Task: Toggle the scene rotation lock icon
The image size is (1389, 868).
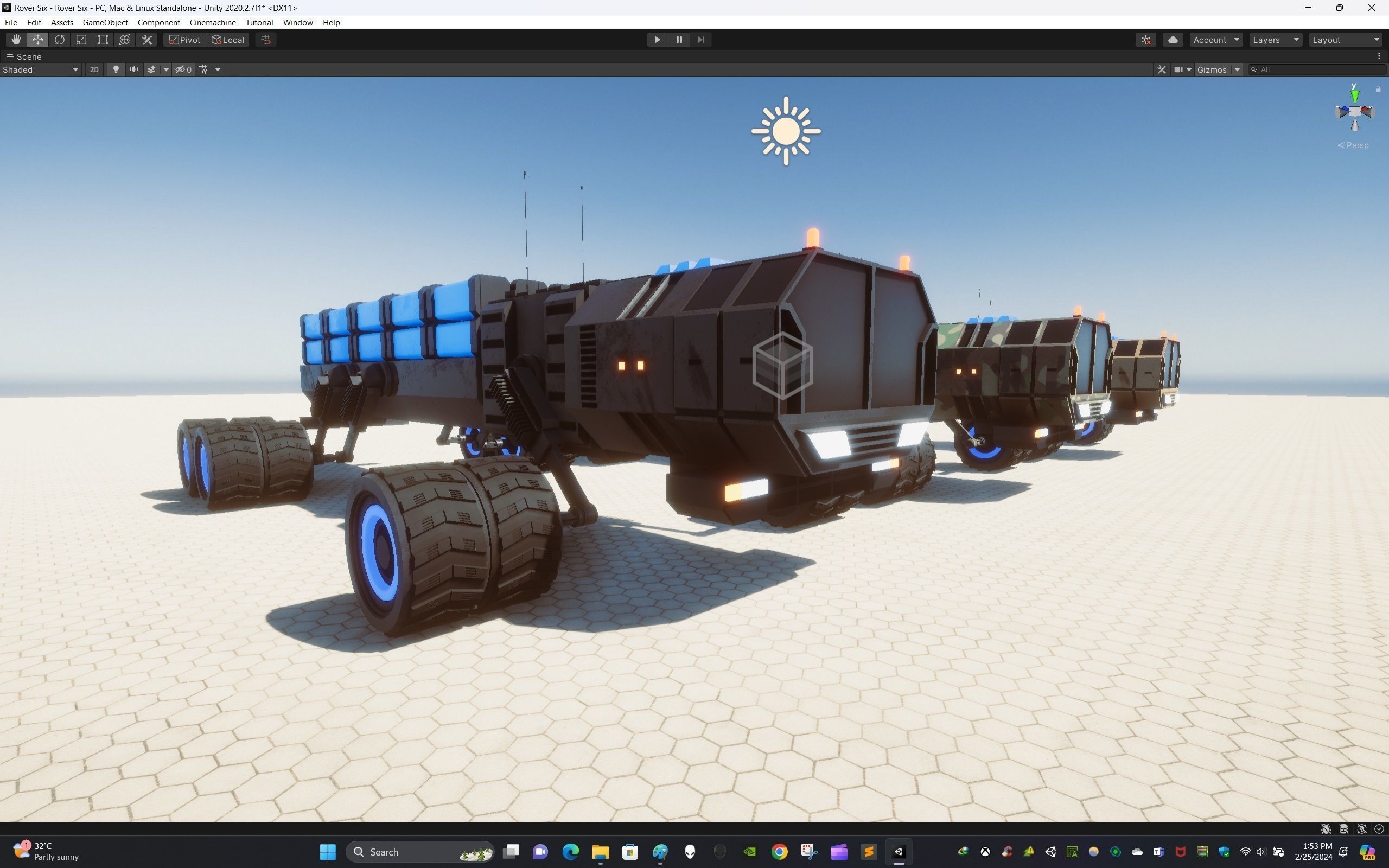Action: coord(1378,89)
